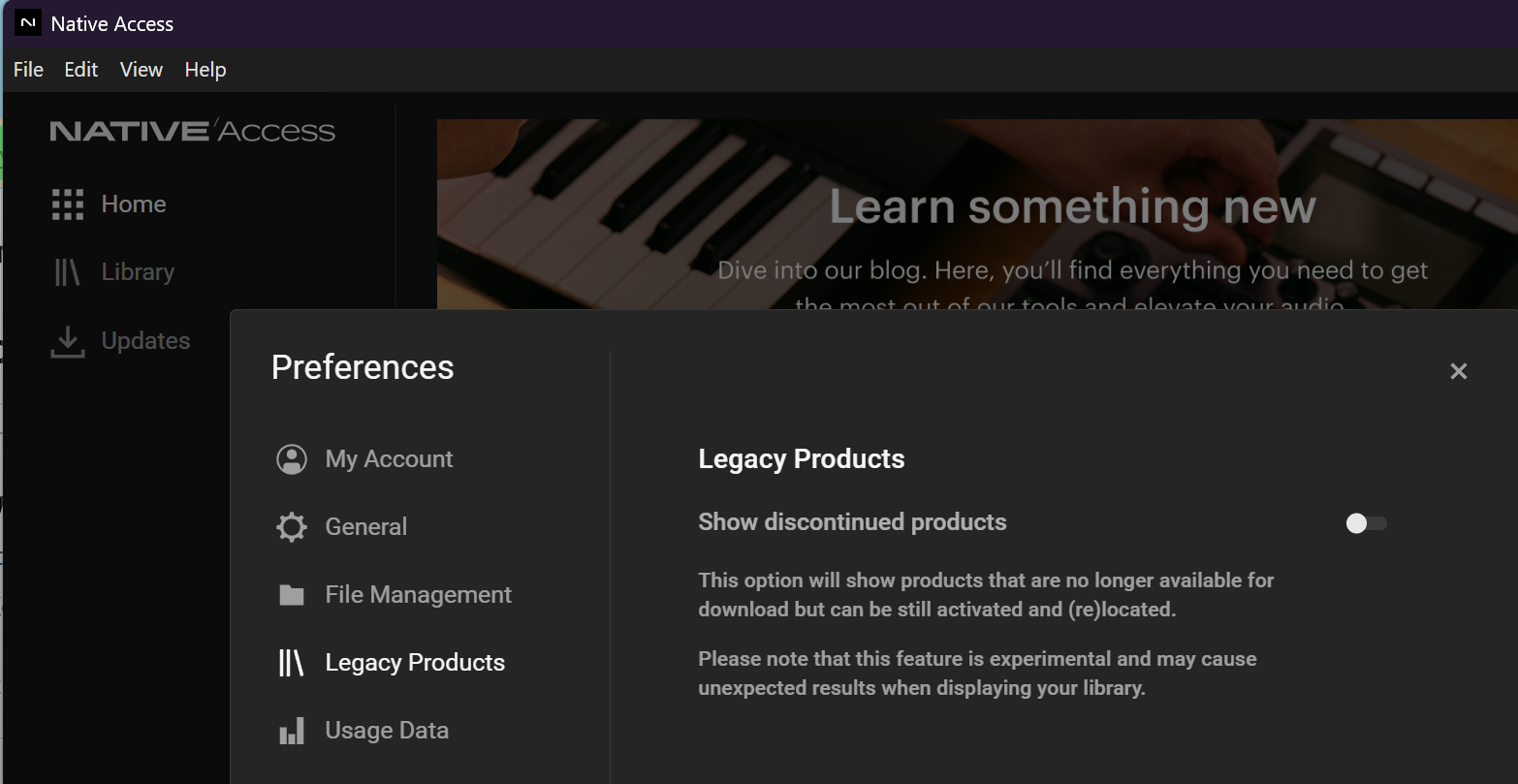
Task: Click the Updates download arrow icon
Action: 67,341
